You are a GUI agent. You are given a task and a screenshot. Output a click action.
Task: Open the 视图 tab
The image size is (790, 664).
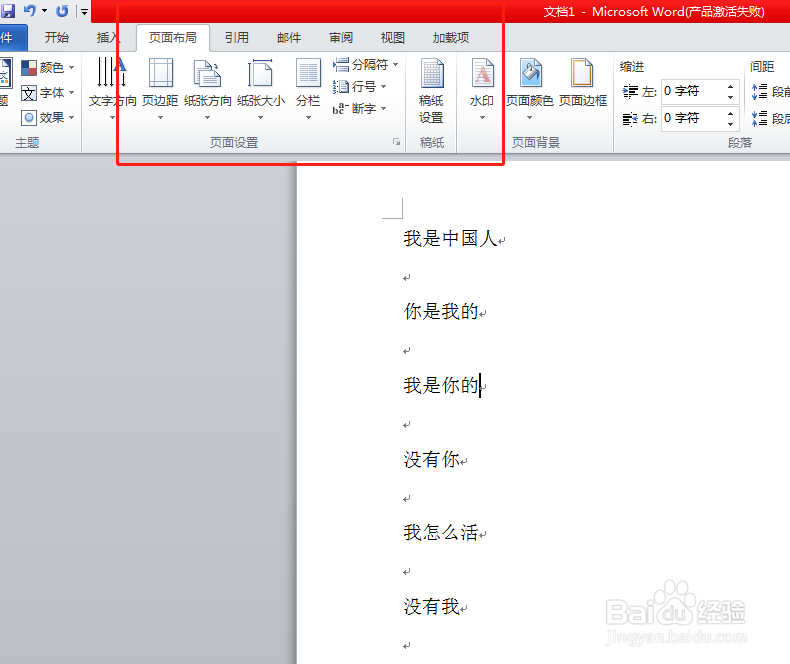pos(393,38)
